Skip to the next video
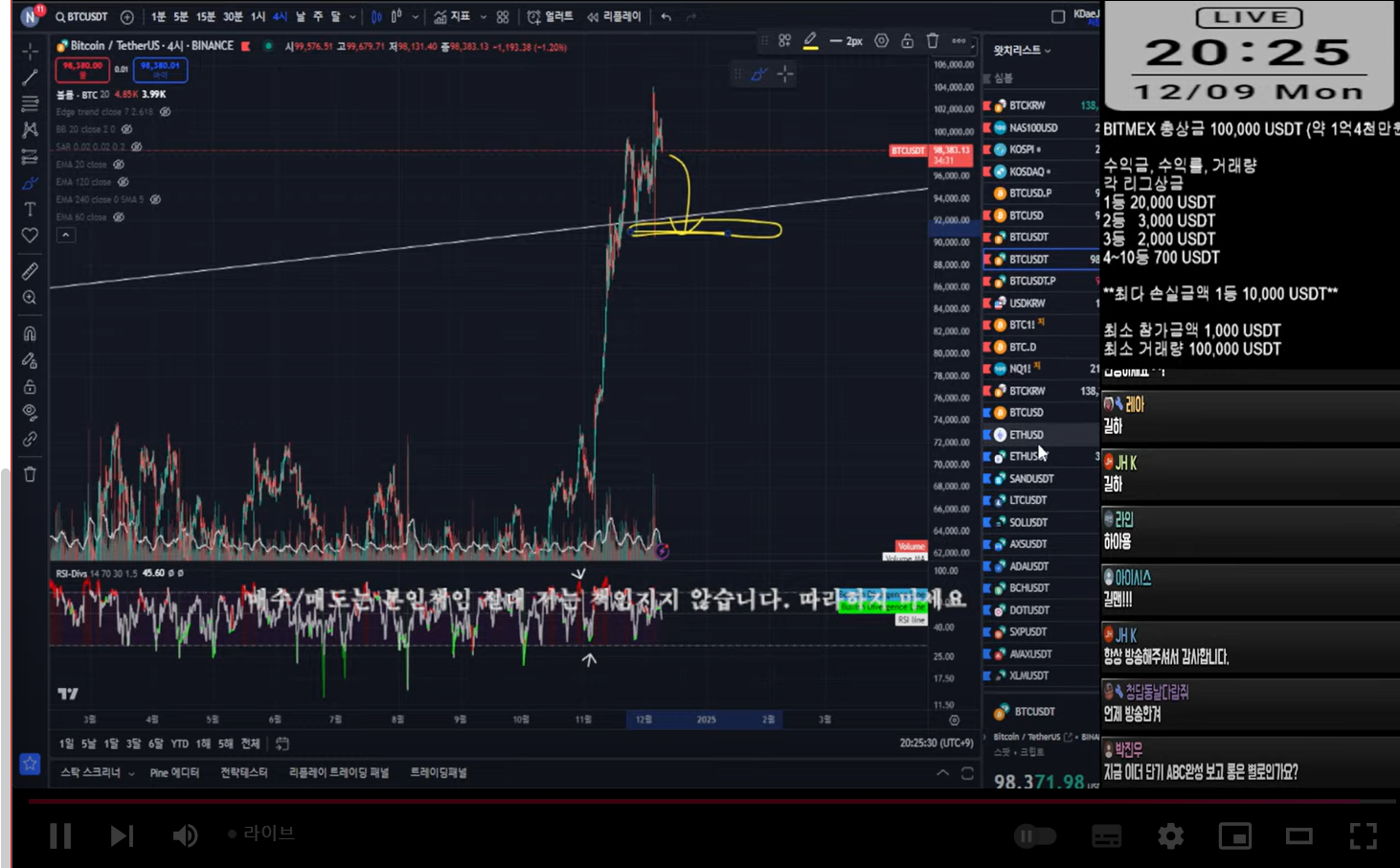This screenshot has height=868, width=1400. (x=122, y=835)
